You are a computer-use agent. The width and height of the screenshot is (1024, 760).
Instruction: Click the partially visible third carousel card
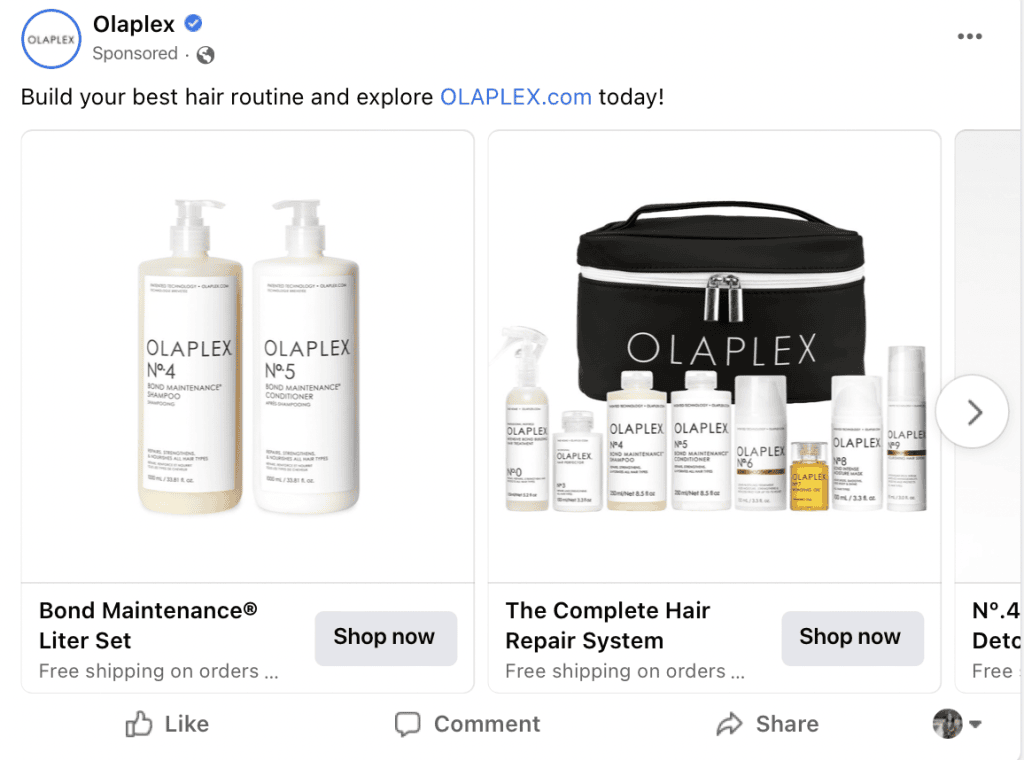(x=989, y=411)
